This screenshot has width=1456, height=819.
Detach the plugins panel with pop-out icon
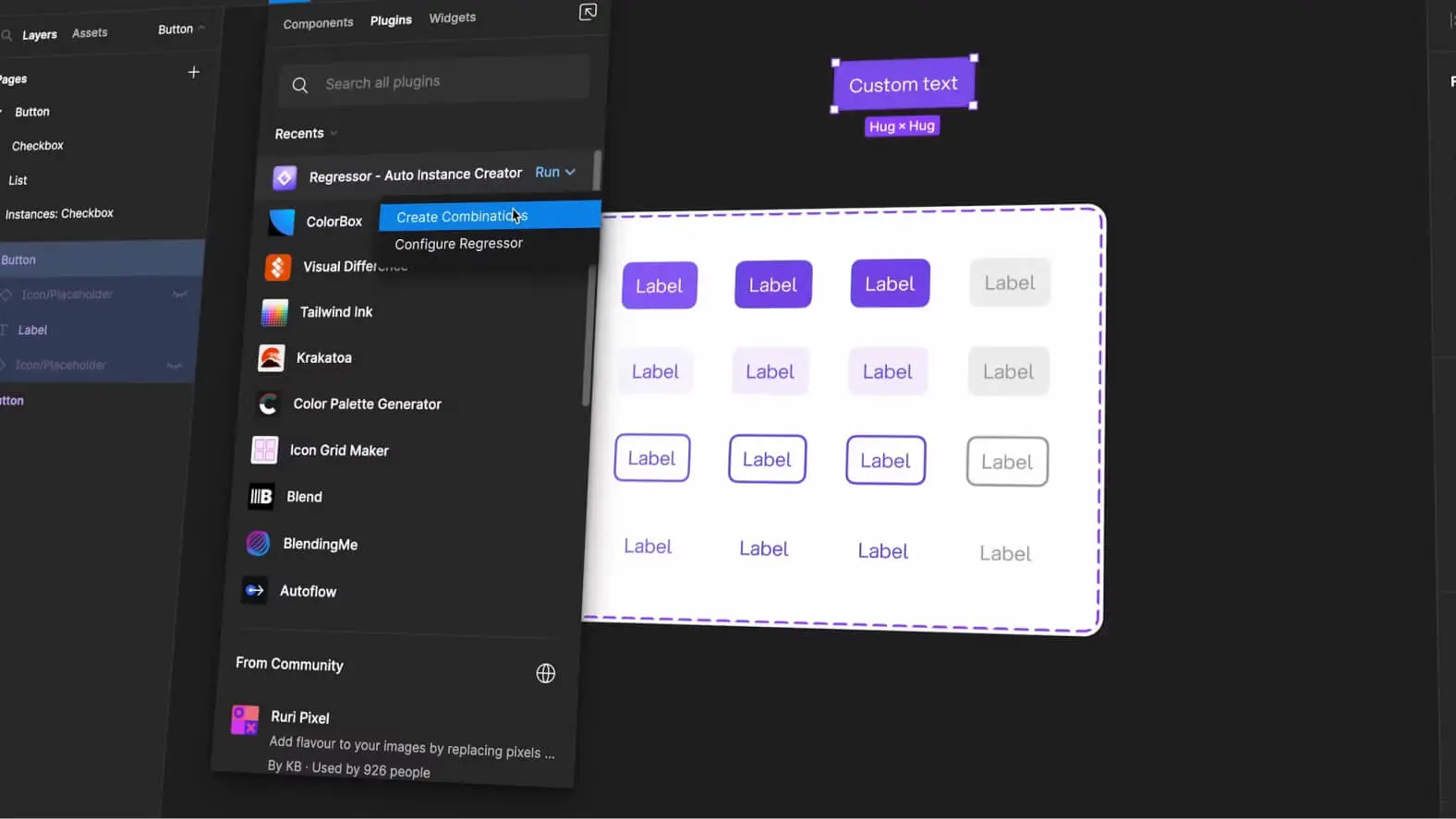pos(588,12)
